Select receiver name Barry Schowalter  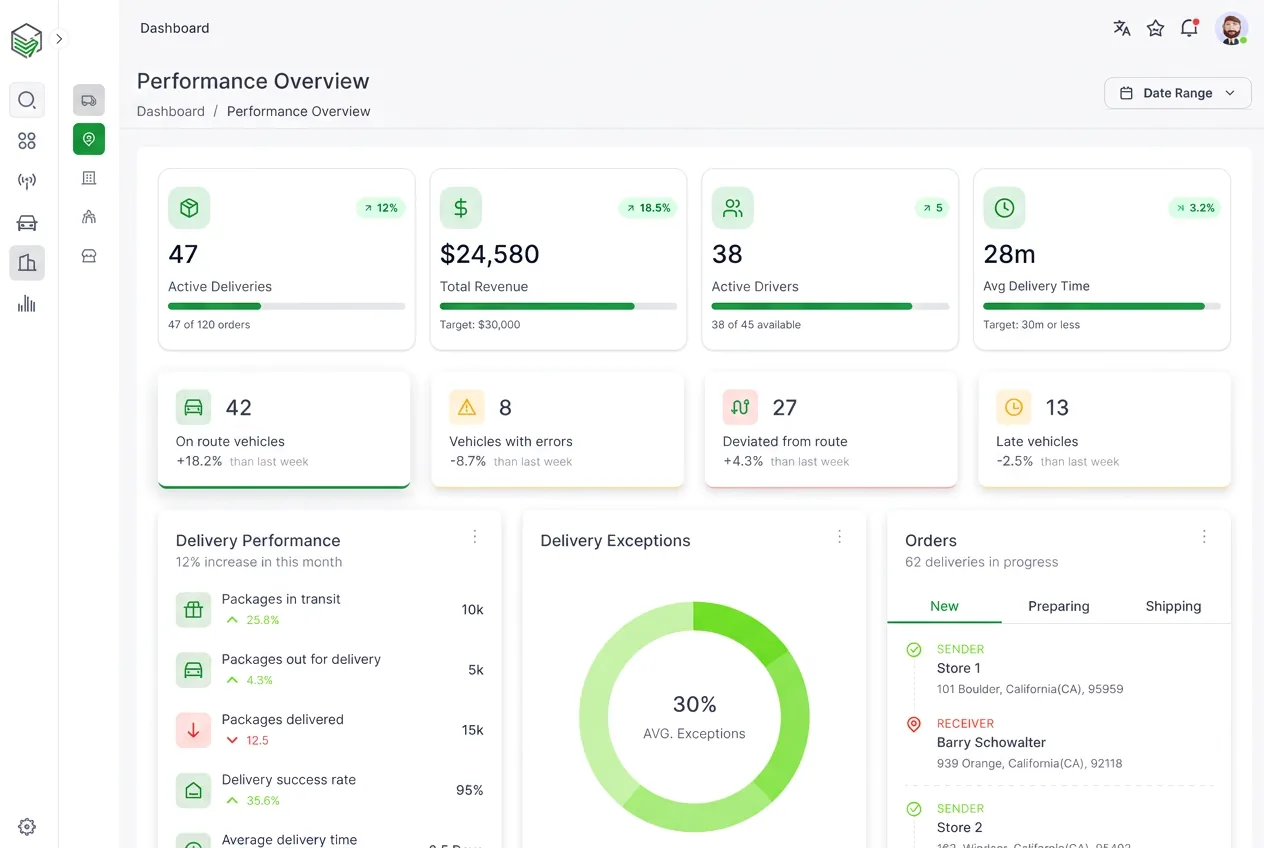point(991,742)
